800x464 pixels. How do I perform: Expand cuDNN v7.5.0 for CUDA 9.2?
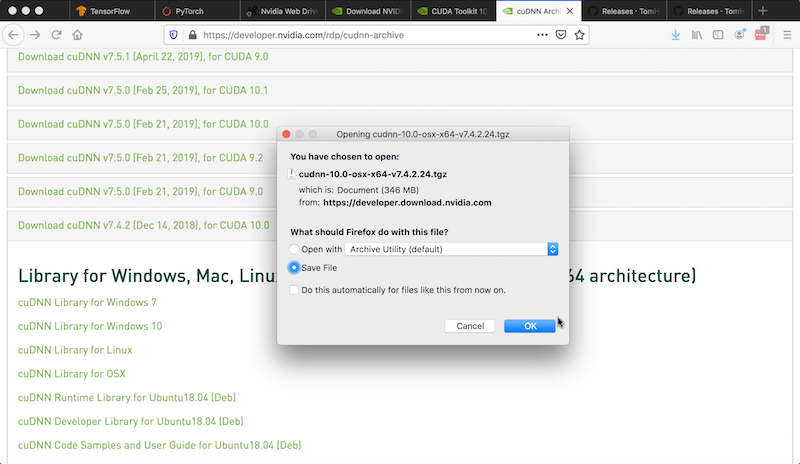click(141, 158)
